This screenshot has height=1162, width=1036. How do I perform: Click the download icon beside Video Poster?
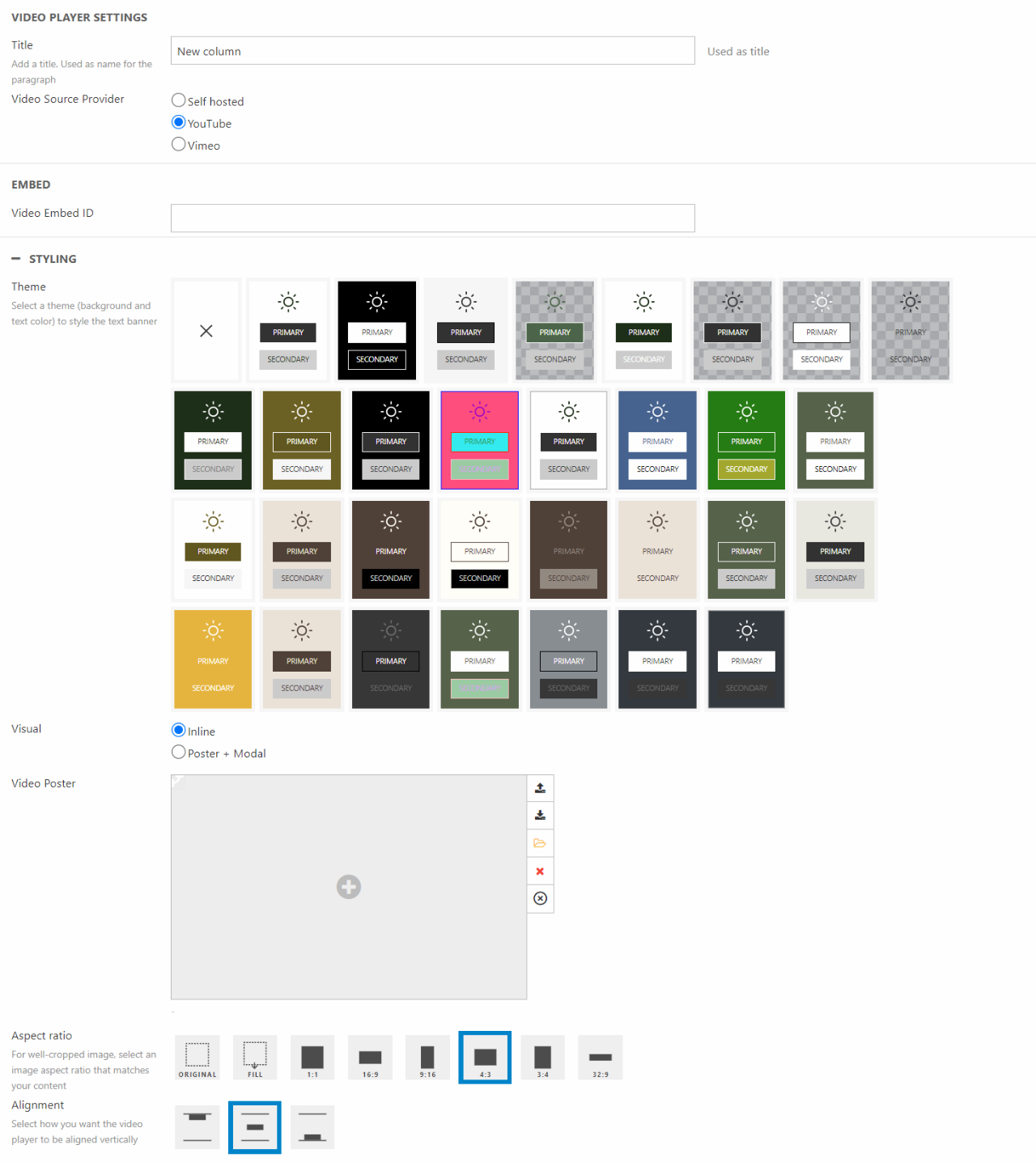tap(540, 816)
